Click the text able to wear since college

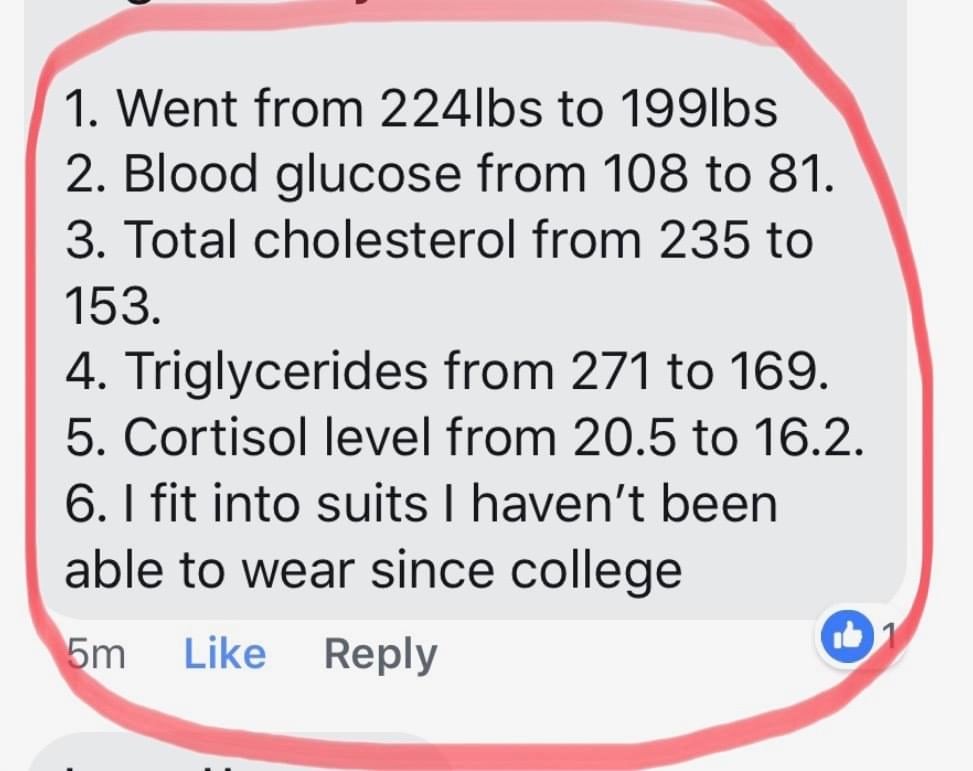(374, 572)
